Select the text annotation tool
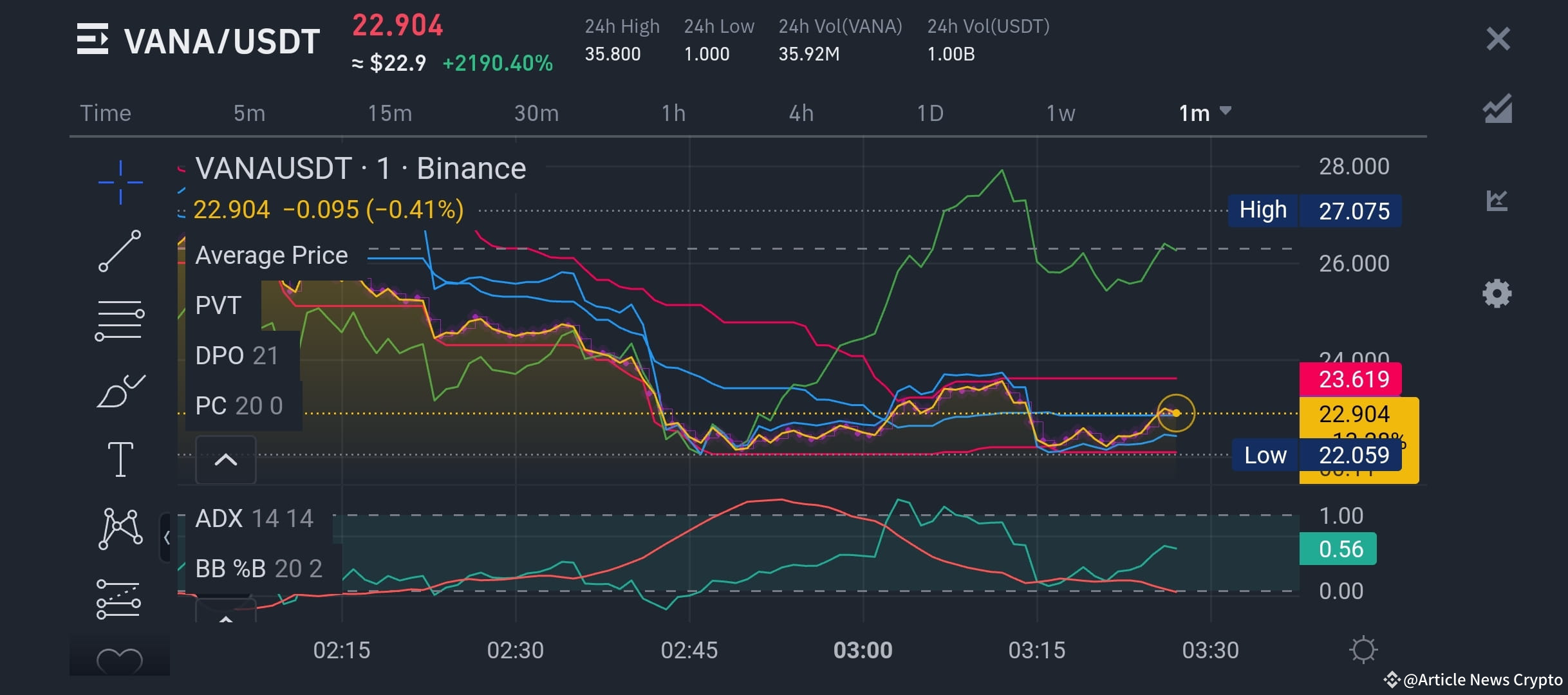 [119, 458]
